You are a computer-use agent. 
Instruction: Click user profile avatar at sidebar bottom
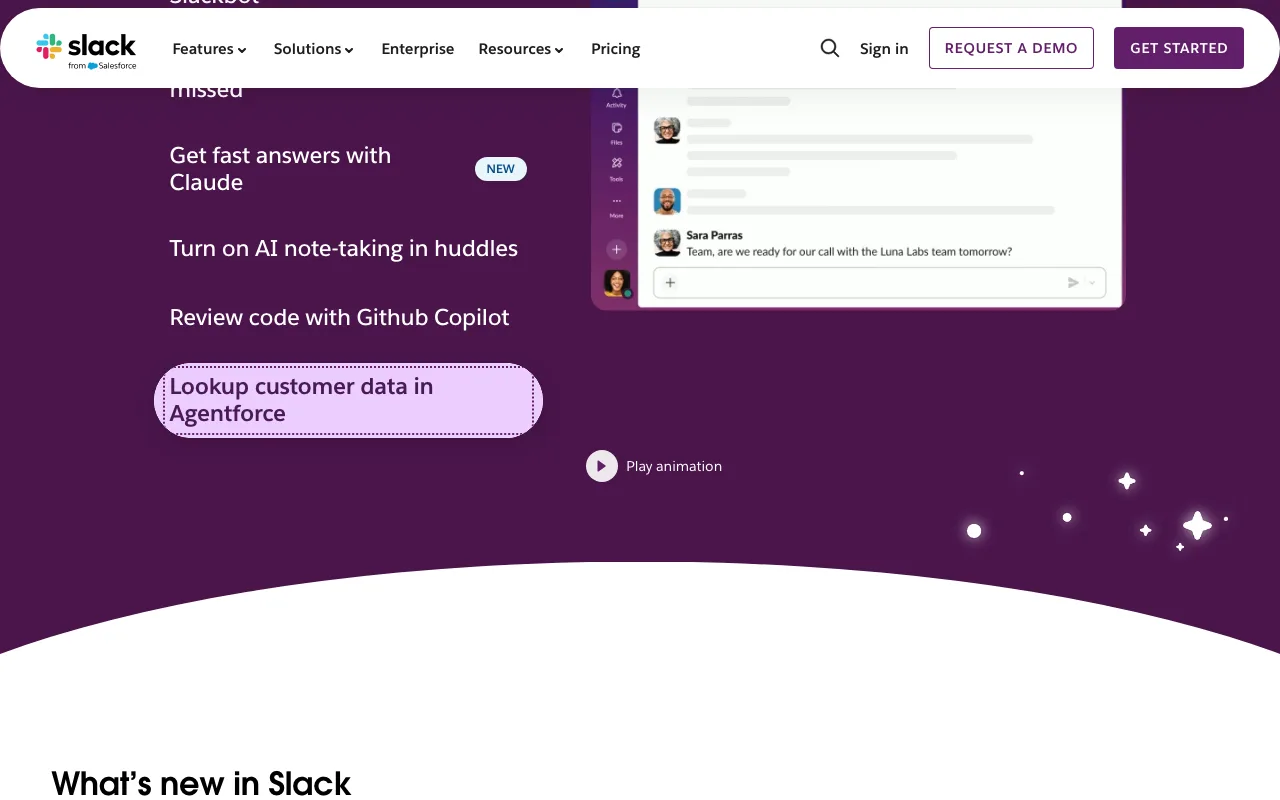pos(617,283)
